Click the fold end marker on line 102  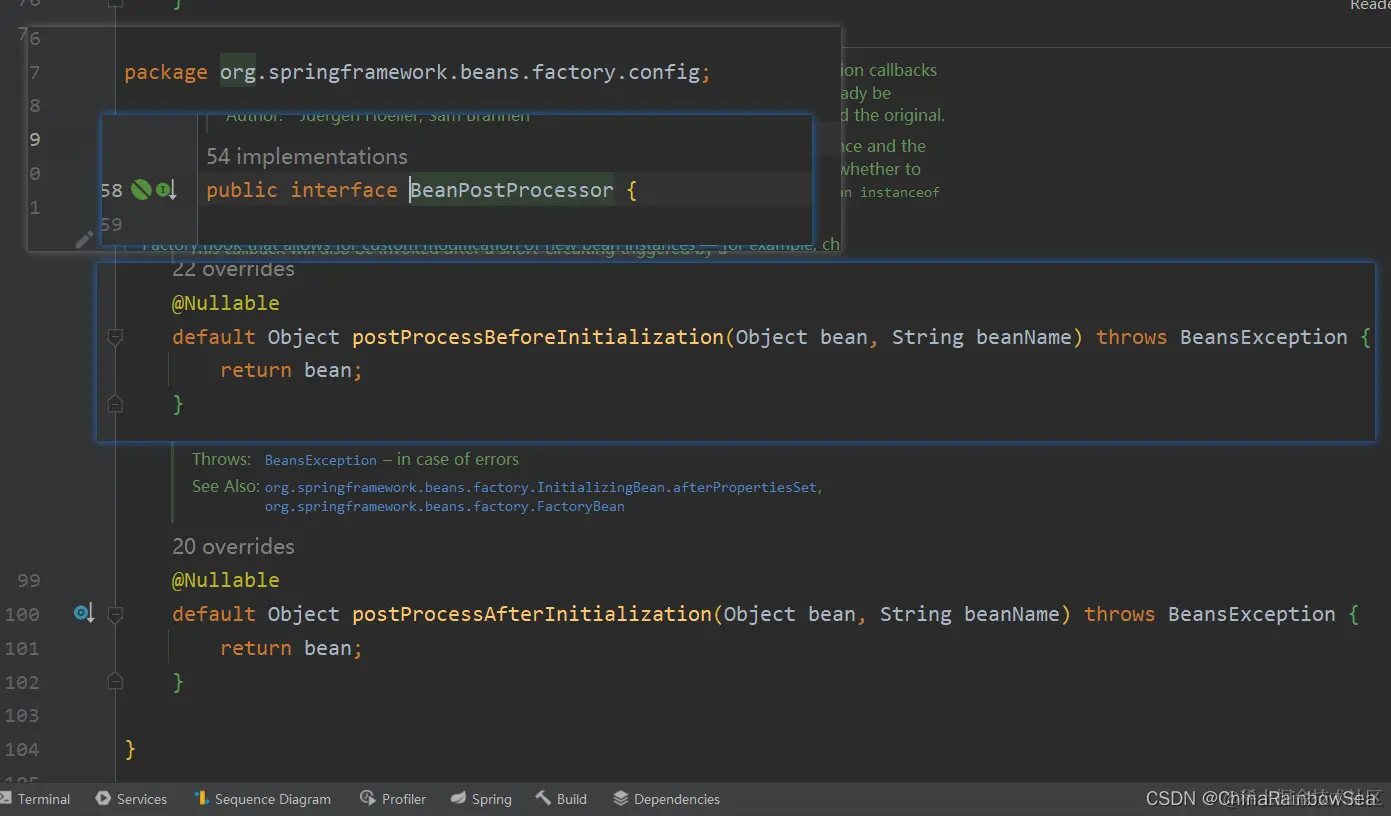pos(115,681)
